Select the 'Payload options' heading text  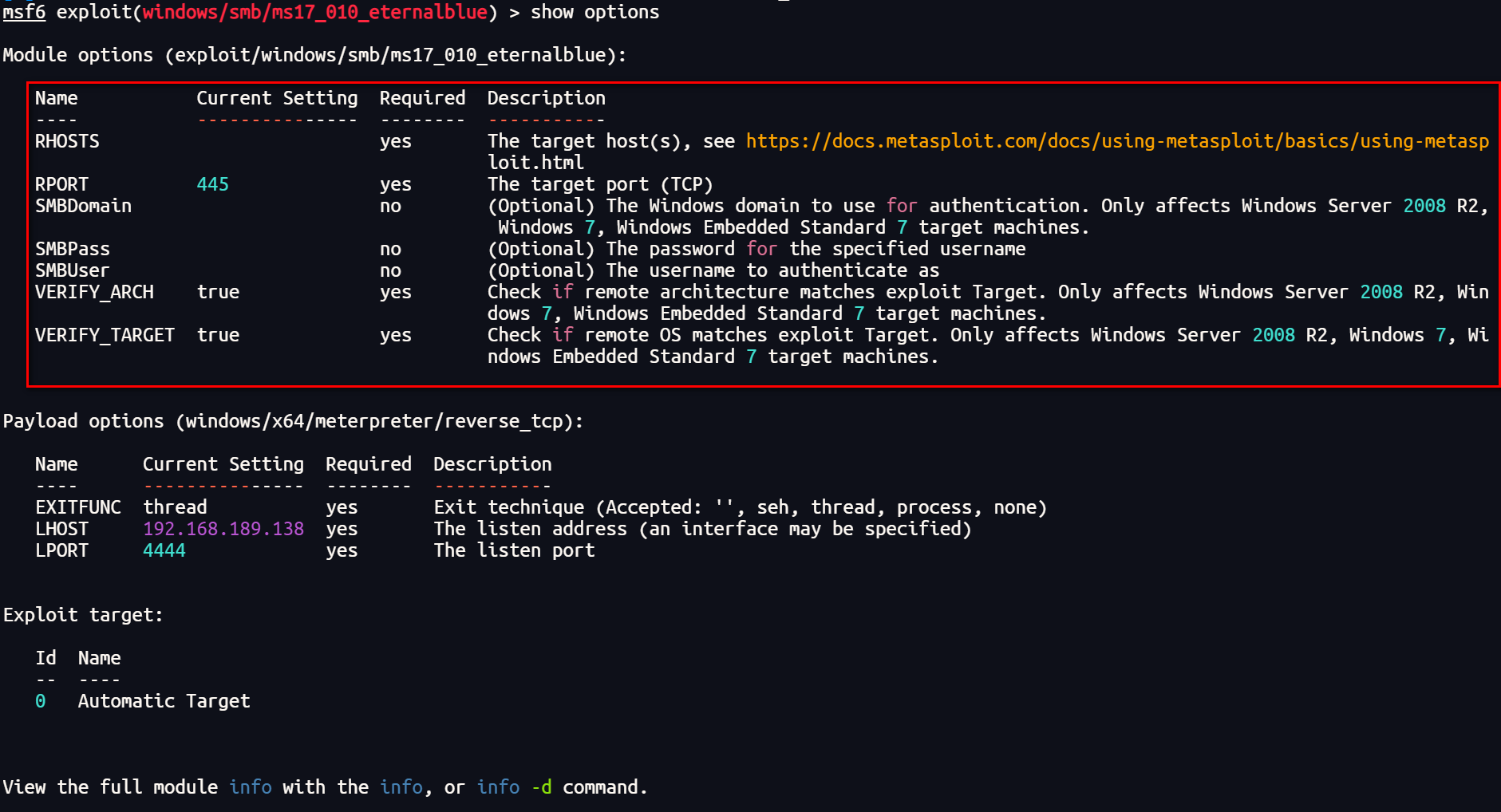[84, 420]
